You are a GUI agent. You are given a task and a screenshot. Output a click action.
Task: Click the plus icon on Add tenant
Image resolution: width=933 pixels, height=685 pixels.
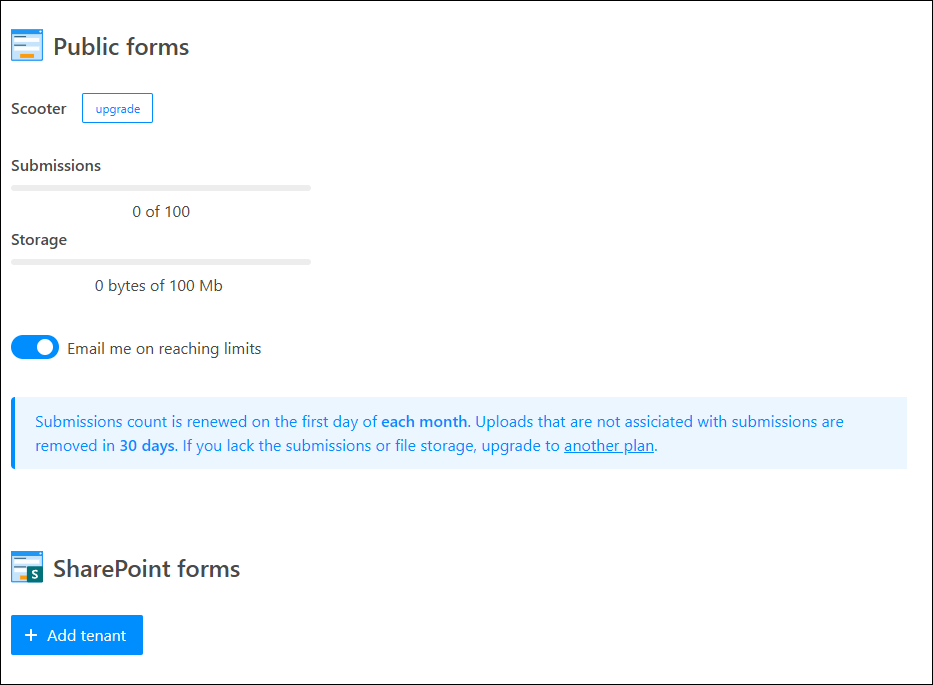(31, 635)
